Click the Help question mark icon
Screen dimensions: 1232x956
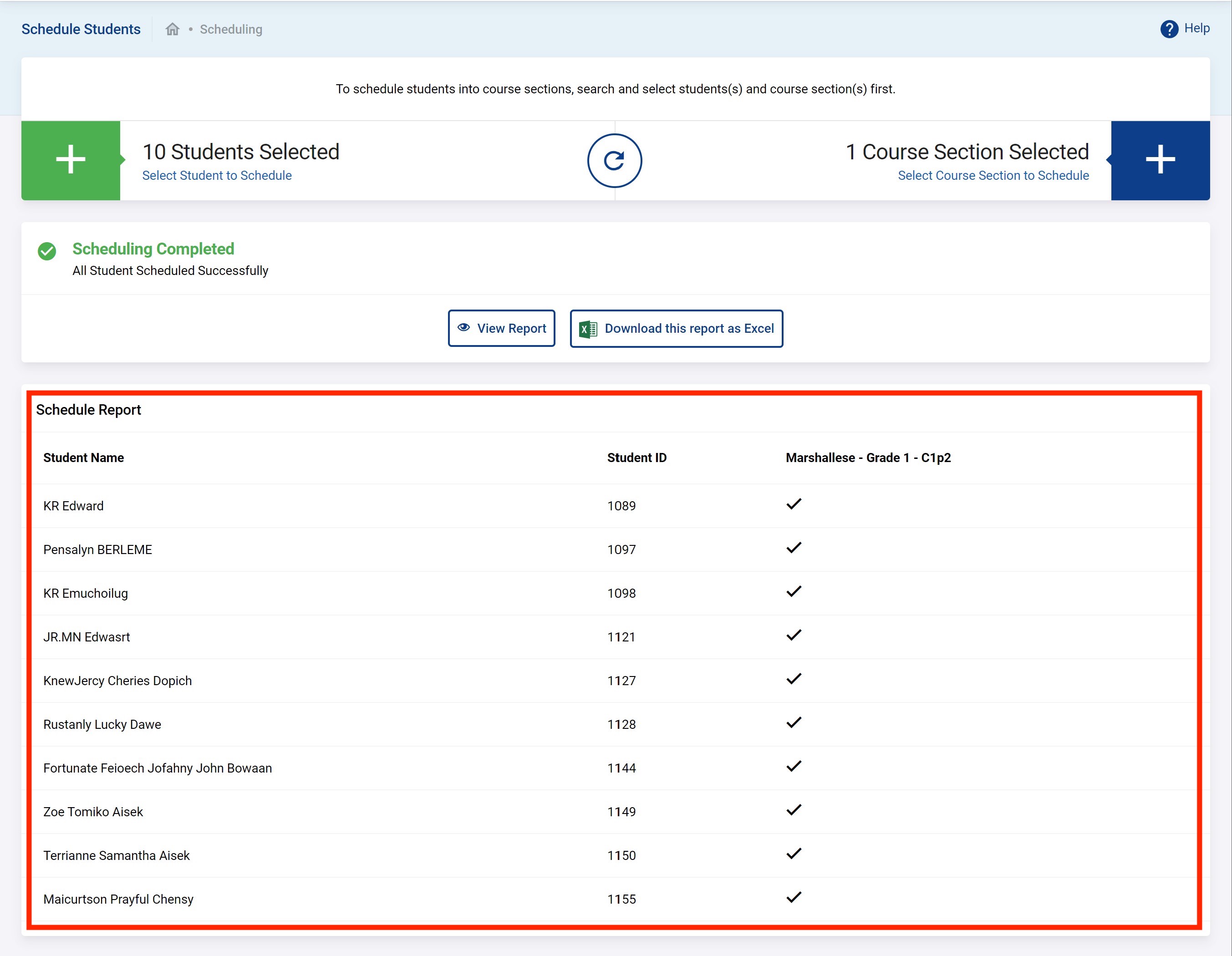pyautogui.click(x=1169, y=29)
